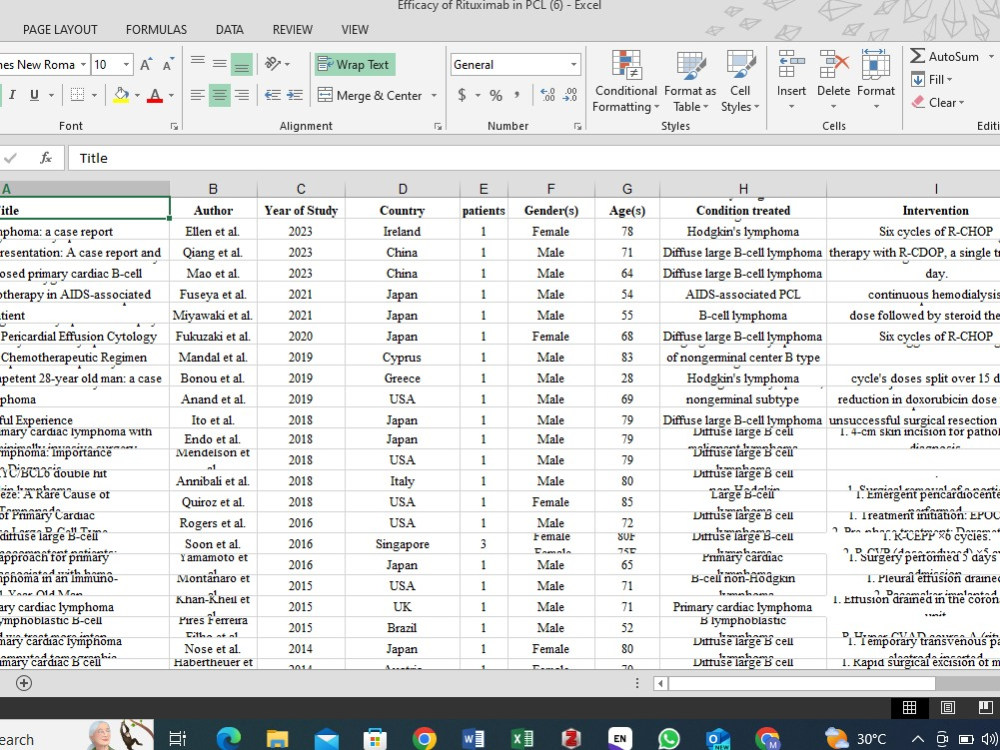Switch to the FORMULAS tab
The height and width of the screenshot is (750, 1000).
coord(156,29)
